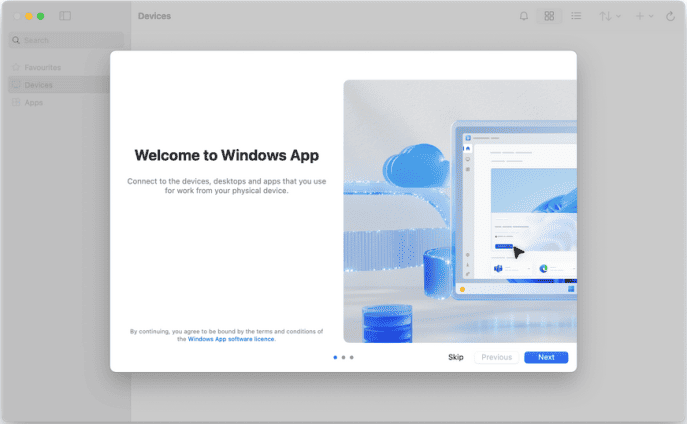This screenshot has height=424, width=687.
Task: Select the third page indicator dot
Action: click(352, 357)
